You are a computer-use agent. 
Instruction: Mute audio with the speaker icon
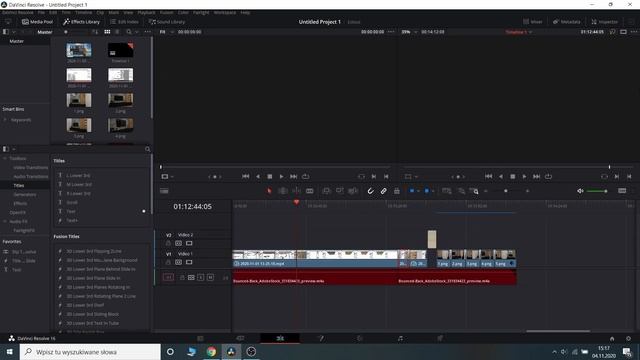click(580, 191)
